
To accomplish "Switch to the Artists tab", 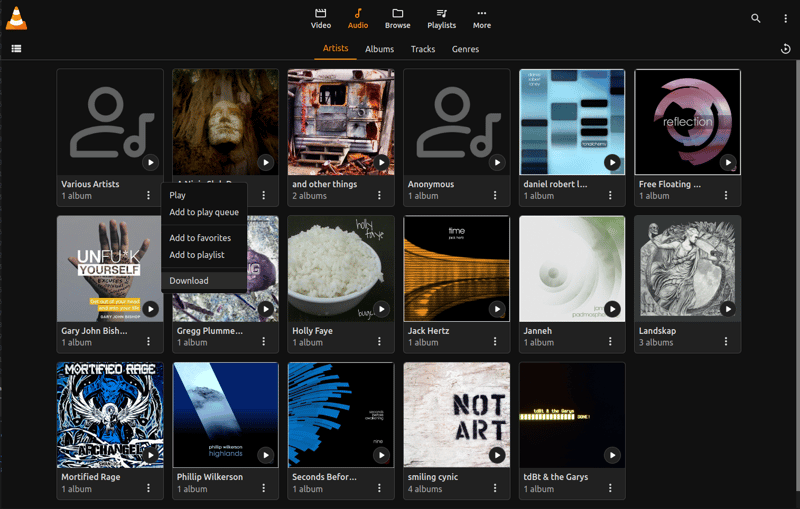I will click(335, 48).
